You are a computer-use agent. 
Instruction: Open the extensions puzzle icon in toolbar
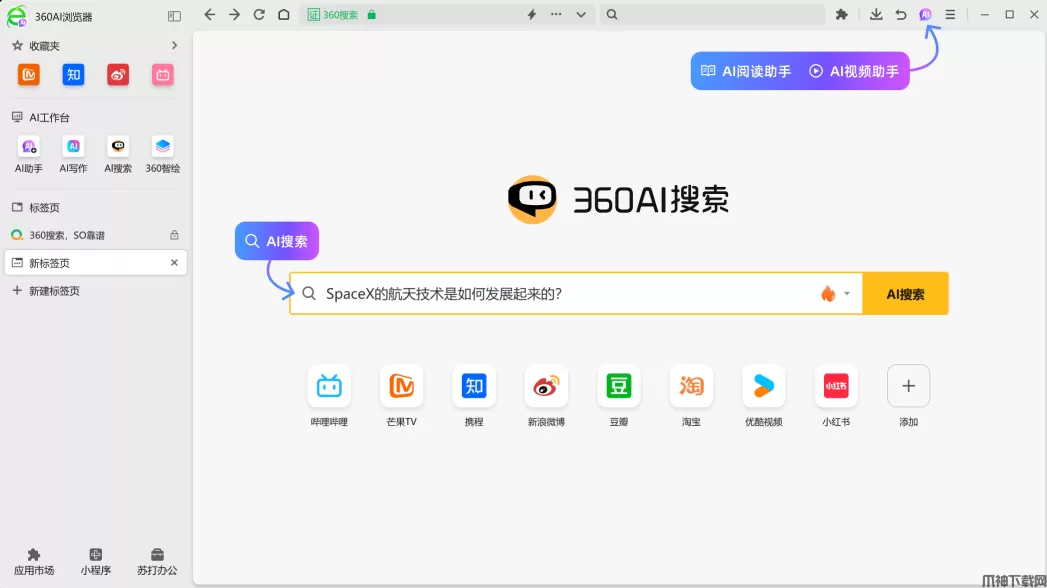(x=842, y=15)
